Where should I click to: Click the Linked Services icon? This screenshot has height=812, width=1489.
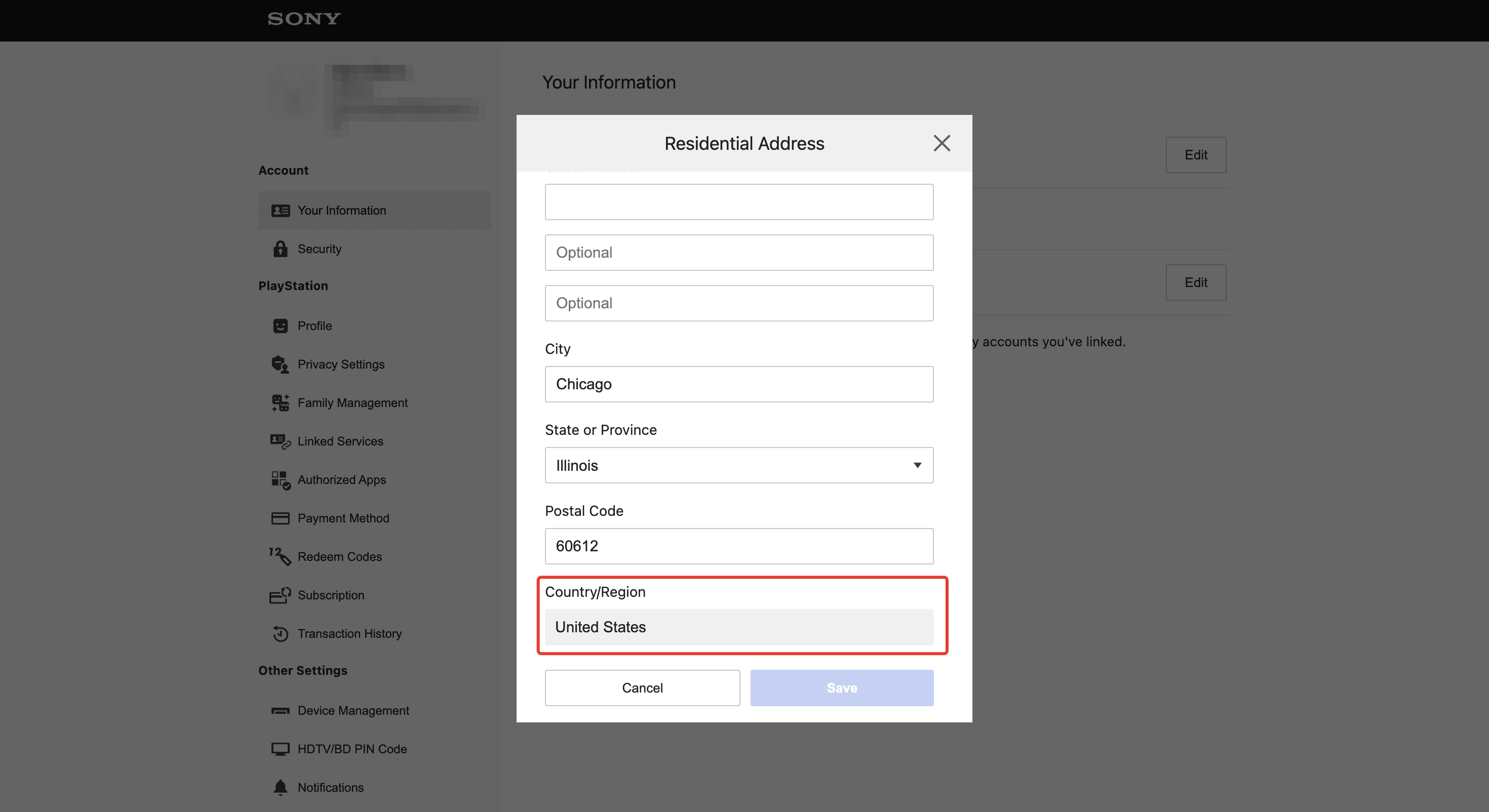click(281, 441)
